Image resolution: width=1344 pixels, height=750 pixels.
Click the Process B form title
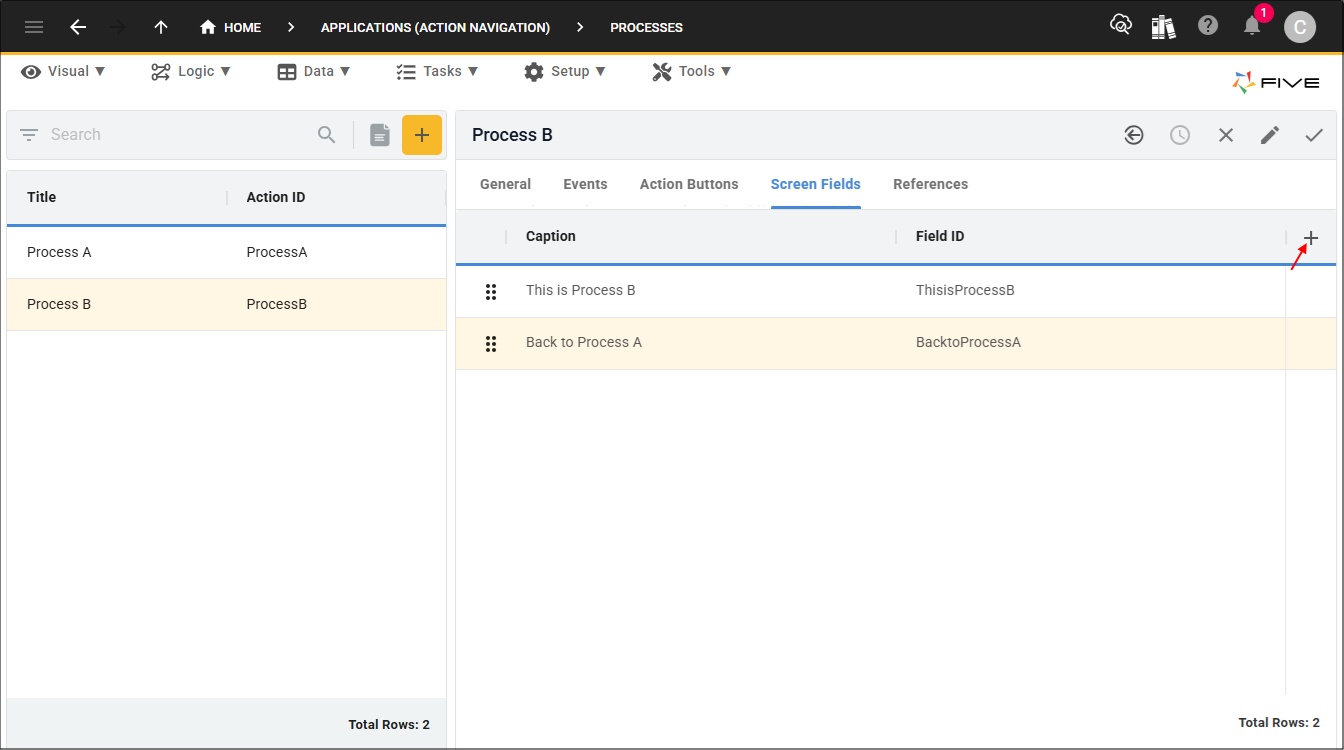pyautogui.click(x=512, y=135)
